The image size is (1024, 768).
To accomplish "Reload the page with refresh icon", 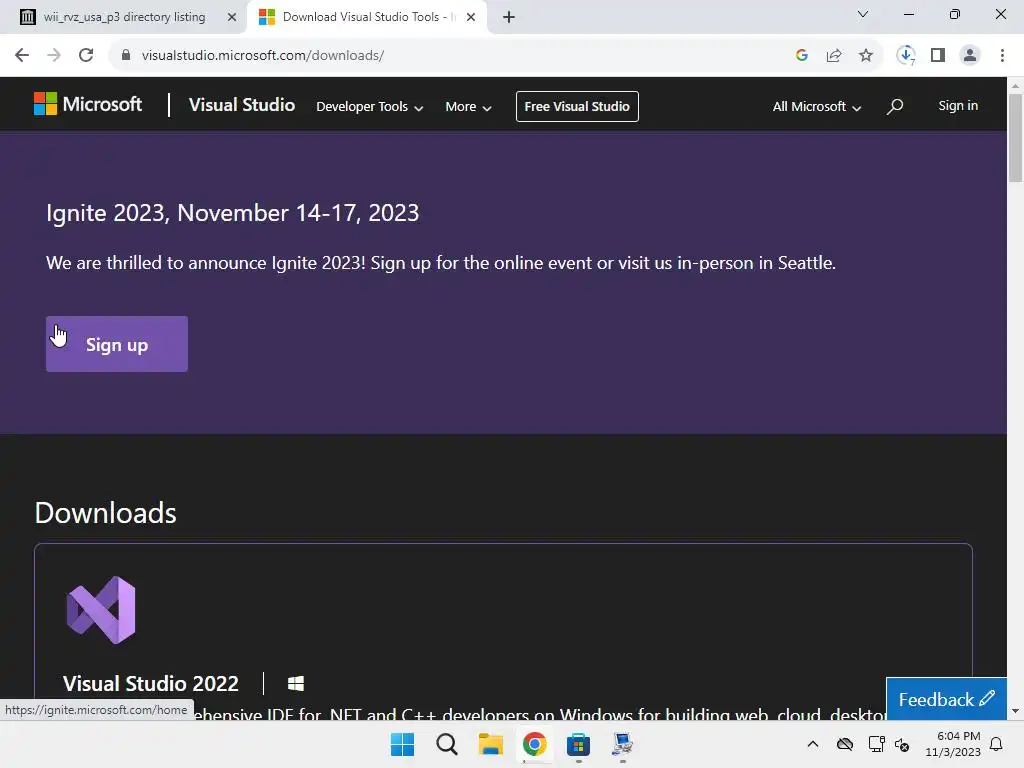I will pos(86,56).
